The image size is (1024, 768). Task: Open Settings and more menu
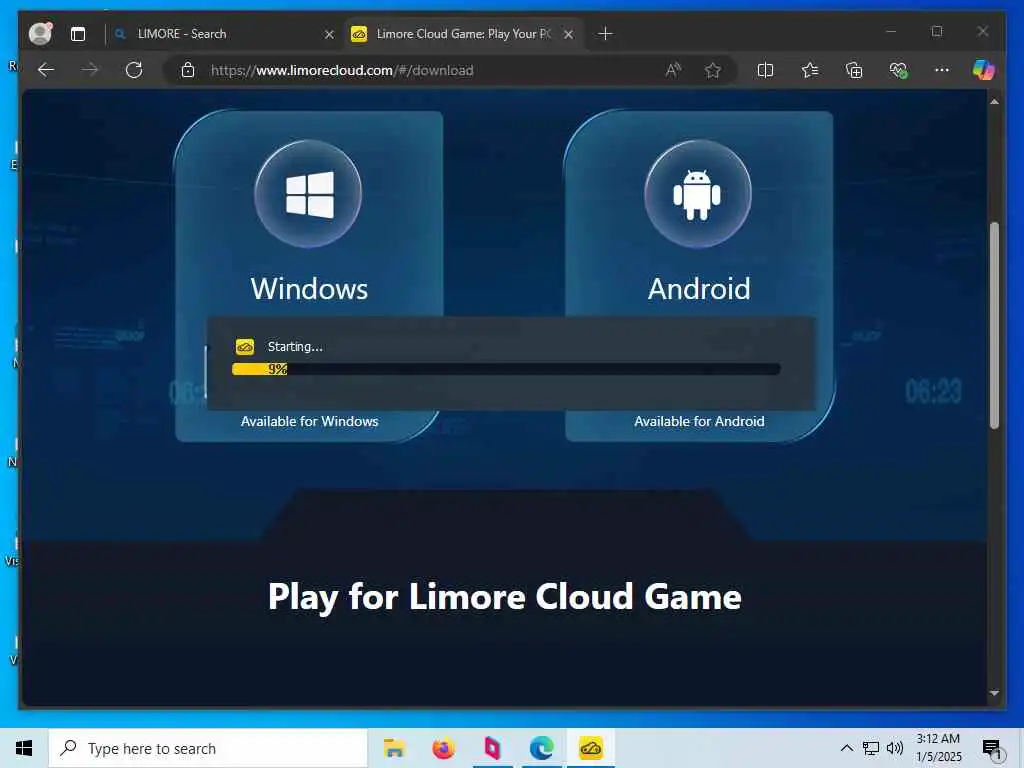click(x=942, y=70)
